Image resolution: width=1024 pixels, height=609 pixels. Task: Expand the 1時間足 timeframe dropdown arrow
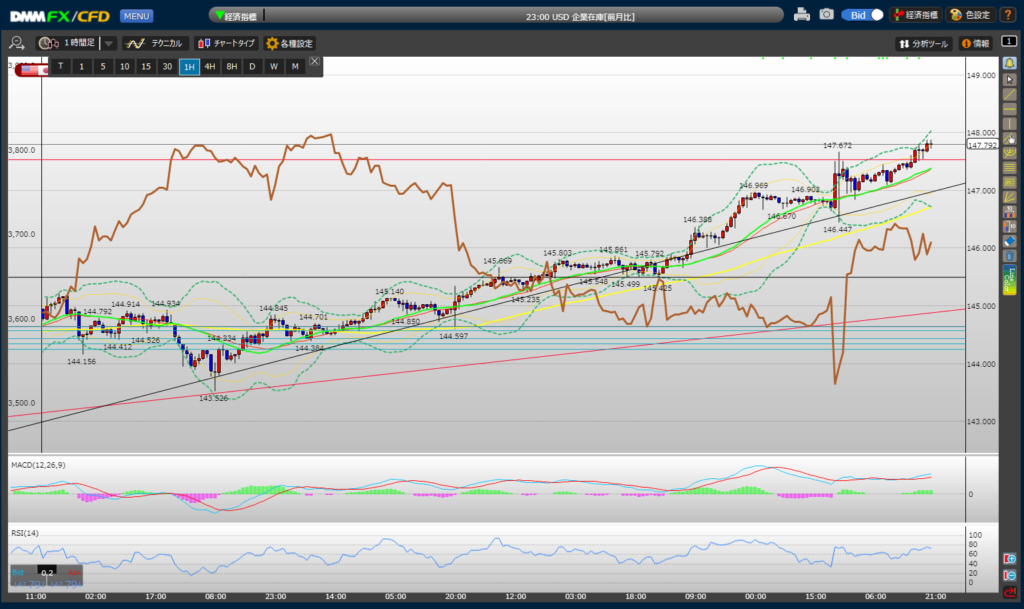click(109, 44)
